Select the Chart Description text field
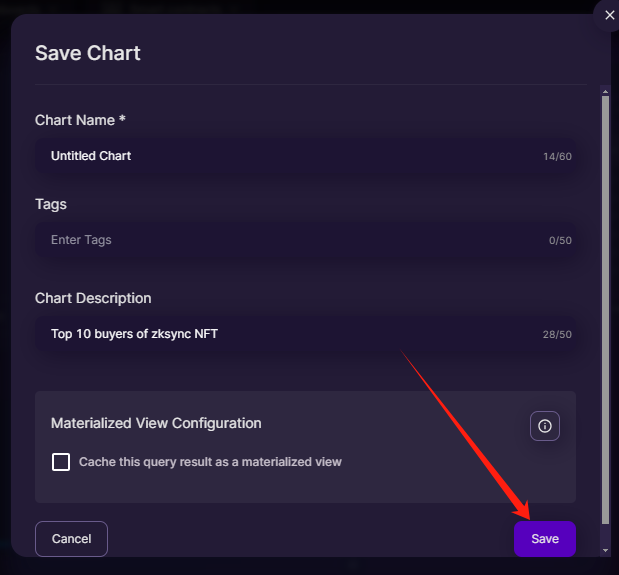Screen dimensions: 619x575 click(x=305, y=334)
